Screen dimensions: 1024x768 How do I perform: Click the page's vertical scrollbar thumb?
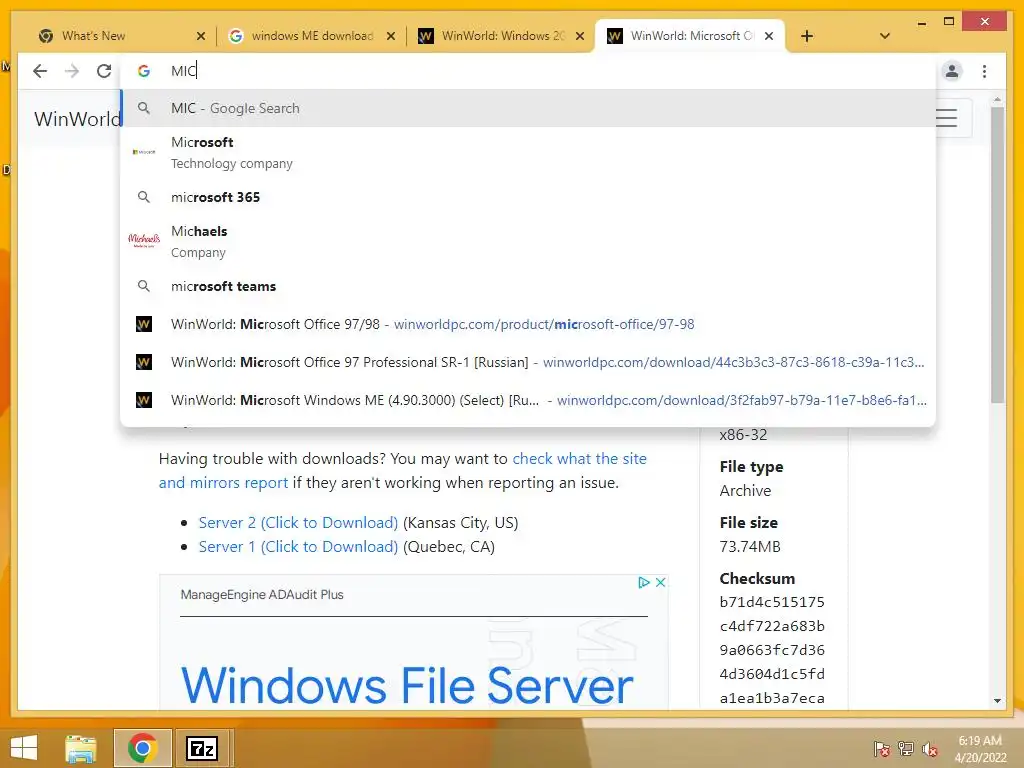(x=997, y=255)
